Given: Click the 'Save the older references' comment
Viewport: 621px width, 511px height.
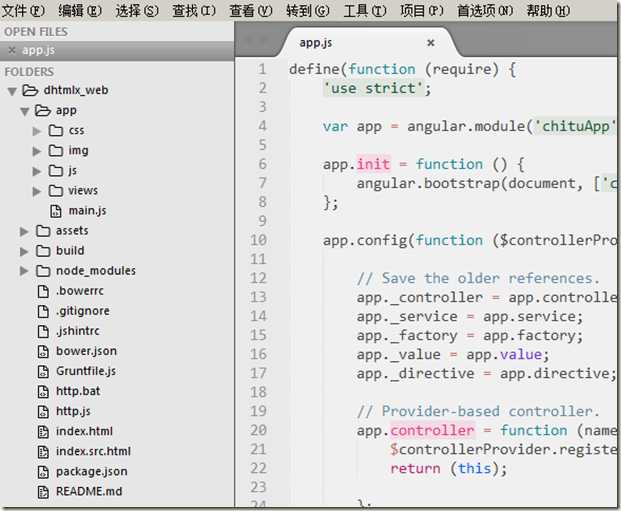Looking at the screenshot, I should [x=478, y=278].
